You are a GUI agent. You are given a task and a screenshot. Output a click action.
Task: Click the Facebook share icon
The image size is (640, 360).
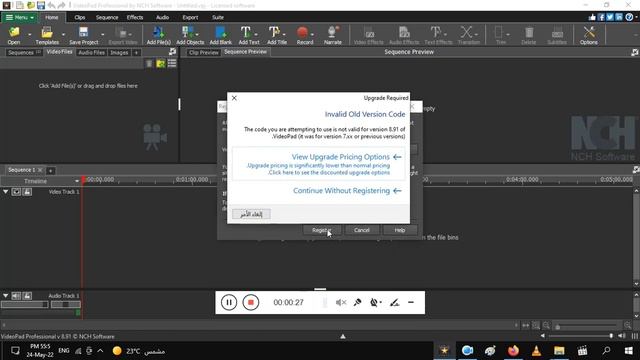(x=601, y=17)
